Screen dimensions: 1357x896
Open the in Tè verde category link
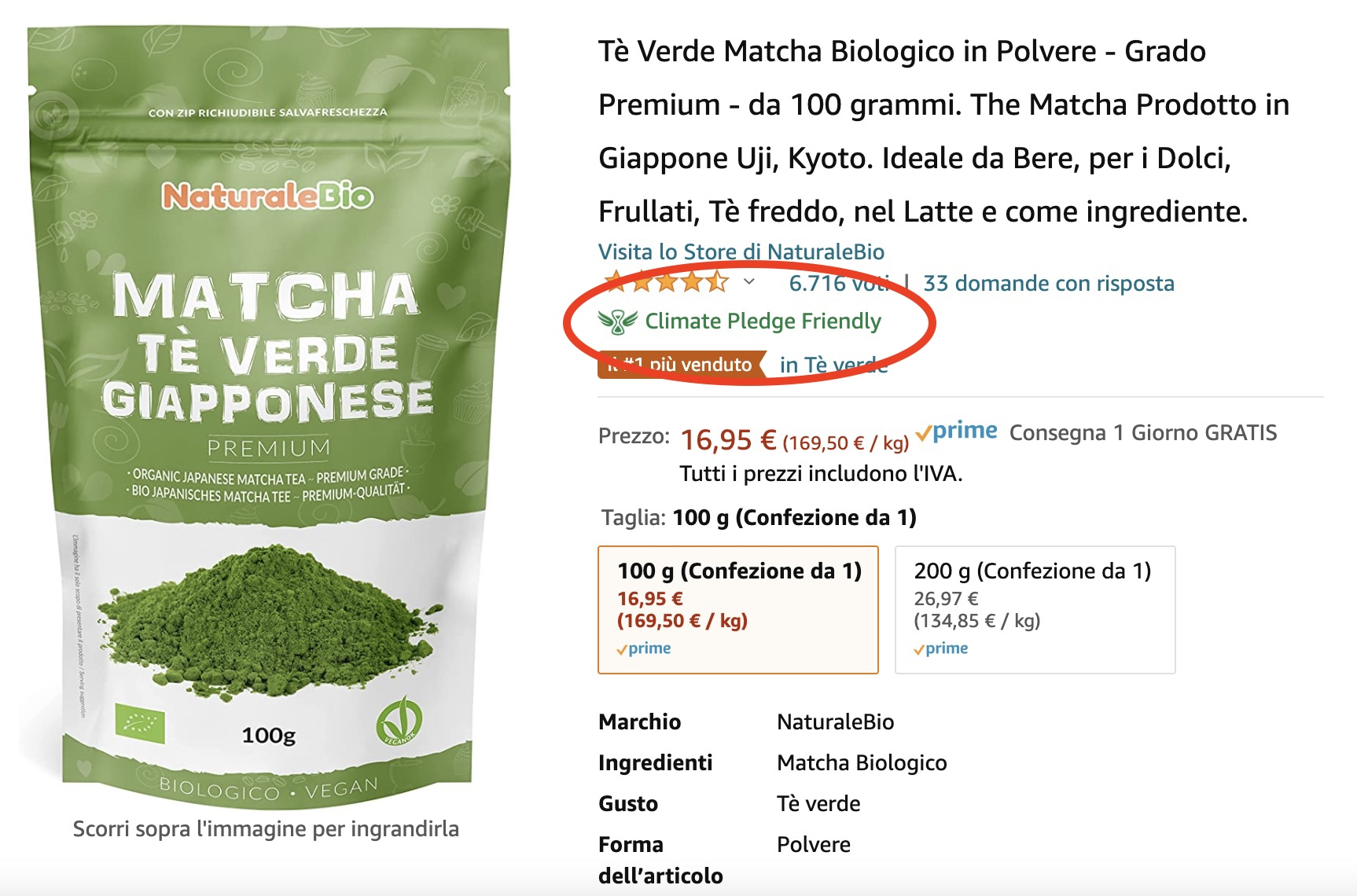(x=833, y=365)
